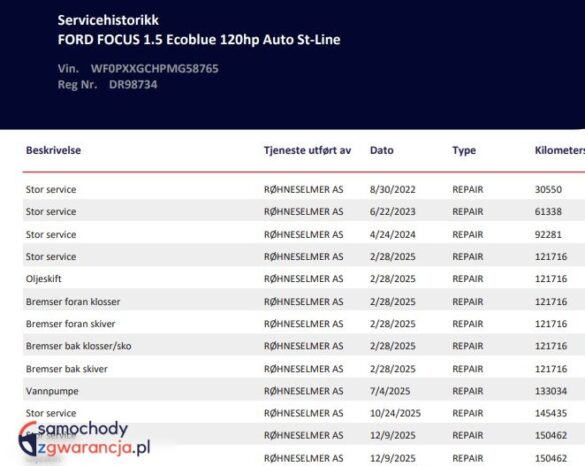Select the Dato column header
585x466 pixels.
click(382, 150)
